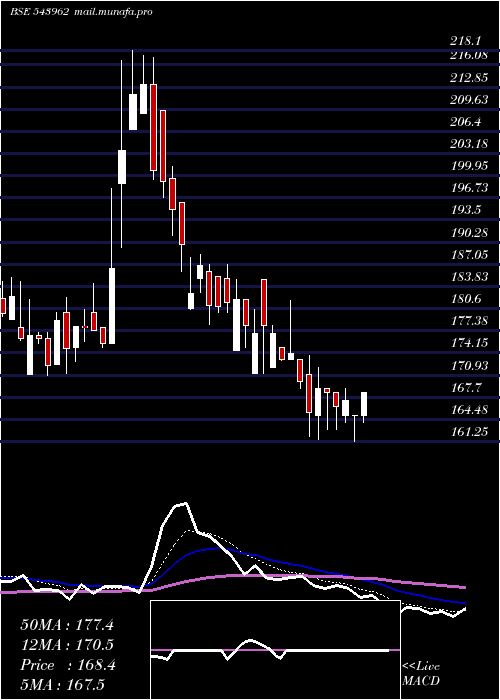Select the 174.15 price axis label
500x700 pixels.
[x=469, y=343]
